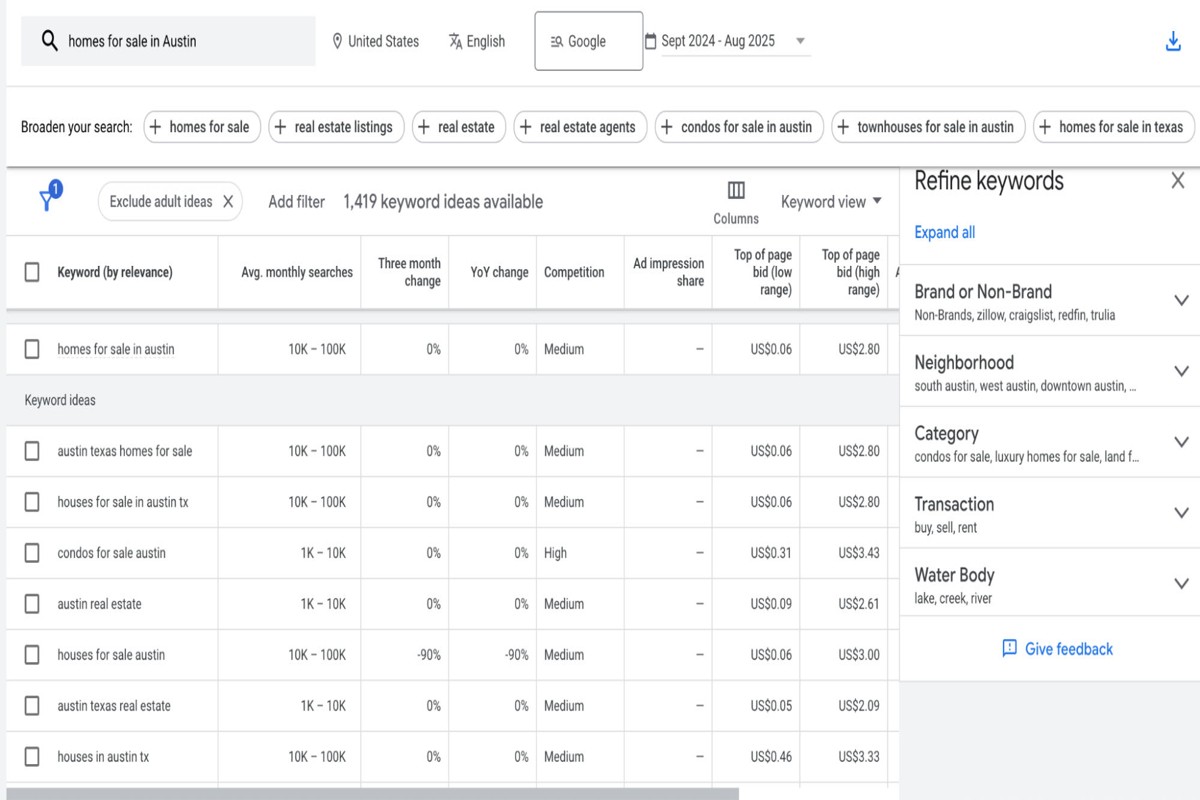
Task: Select the 'houses for sale in austin tx' checkbox
Action: coord(32,502)
